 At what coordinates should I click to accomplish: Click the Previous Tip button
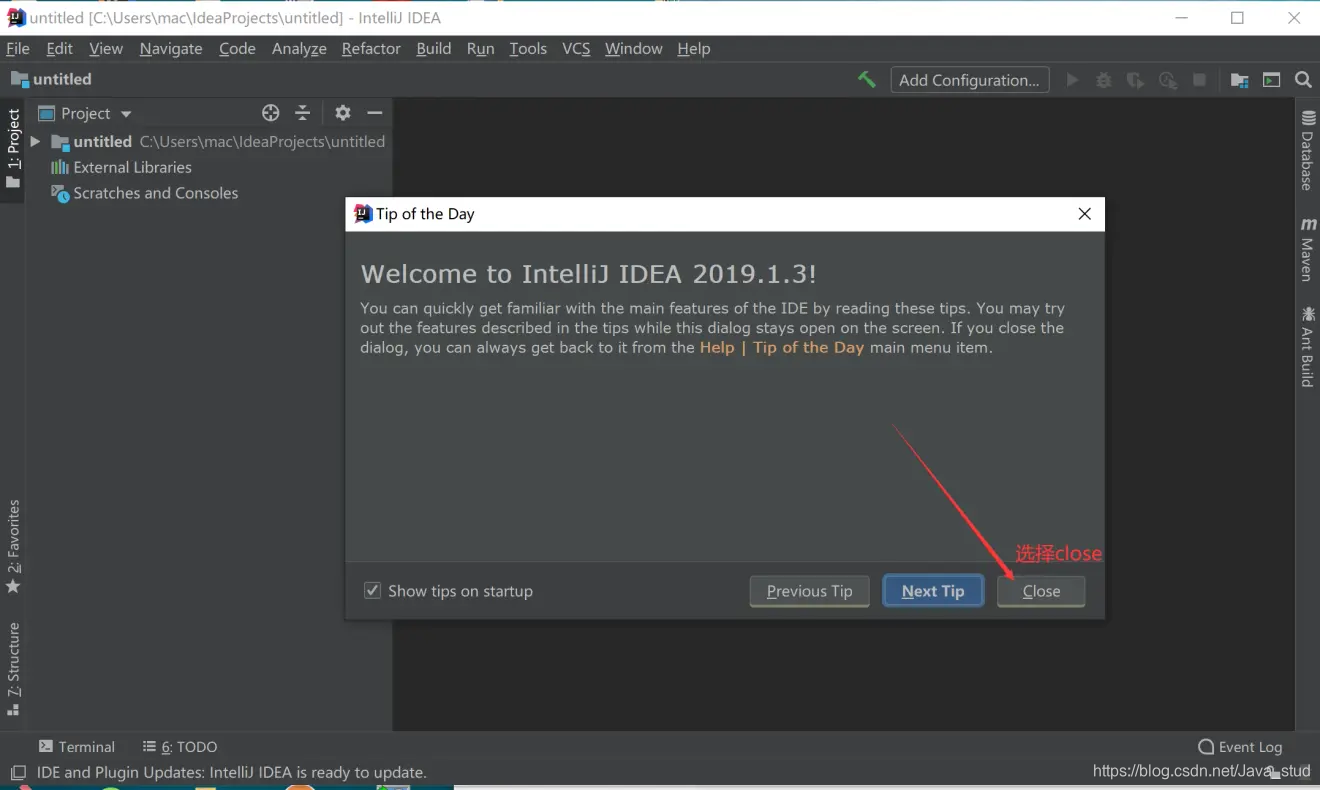(x=810, y=591)
